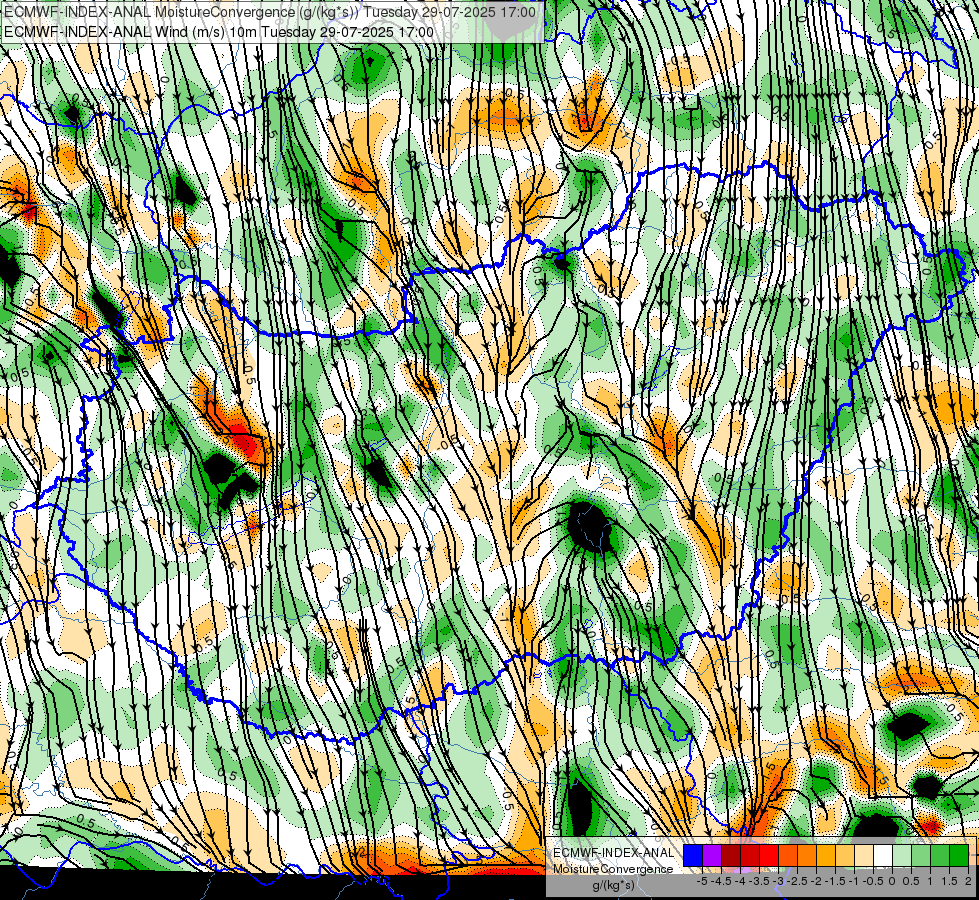The image size is (979, 900).
Task: Click the g/(kg*s) unit label in legend
Action: coord(613,885)
